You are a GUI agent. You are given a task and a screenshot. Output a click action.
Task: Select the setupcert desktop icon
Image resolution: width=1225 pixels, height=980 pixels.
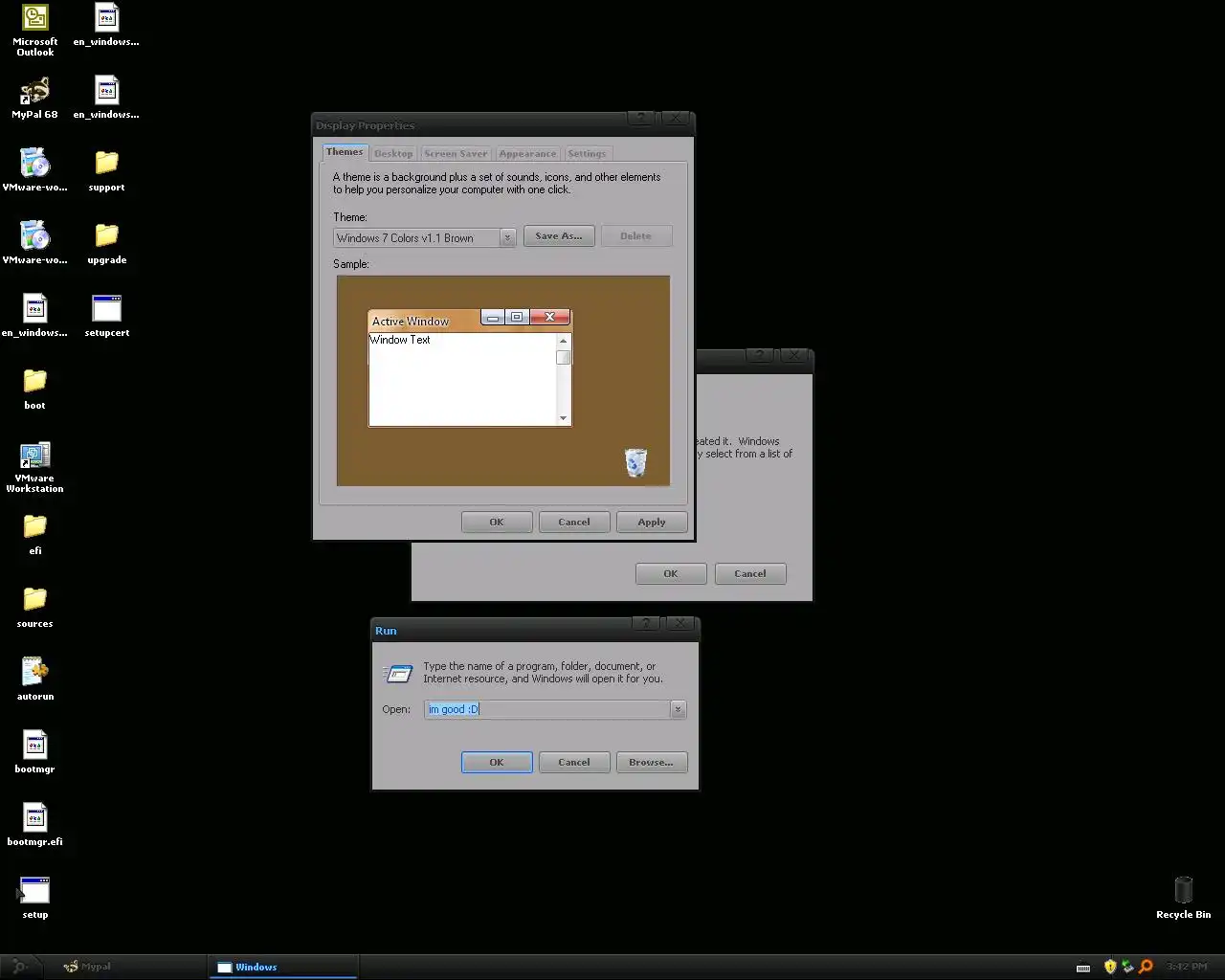(106, 316)
